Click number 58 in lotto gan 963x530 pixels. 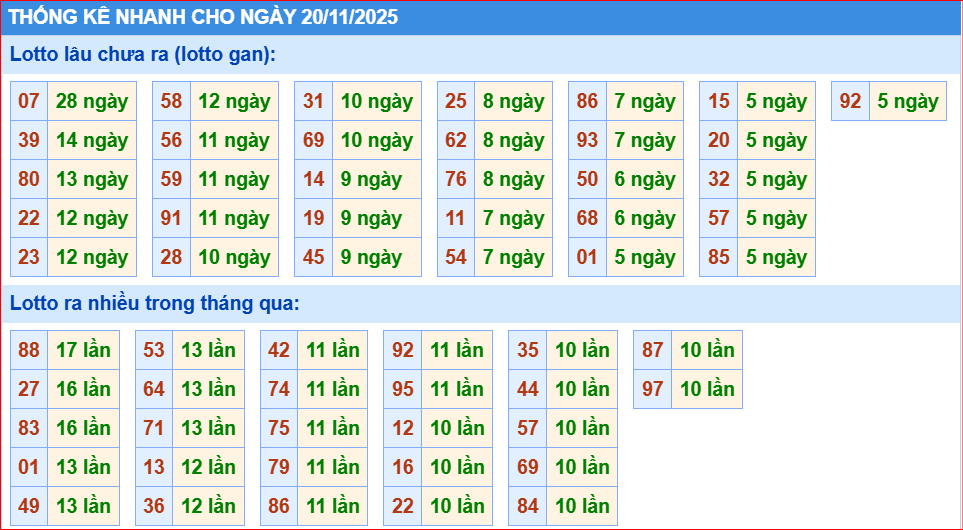(x=171, y=101)
